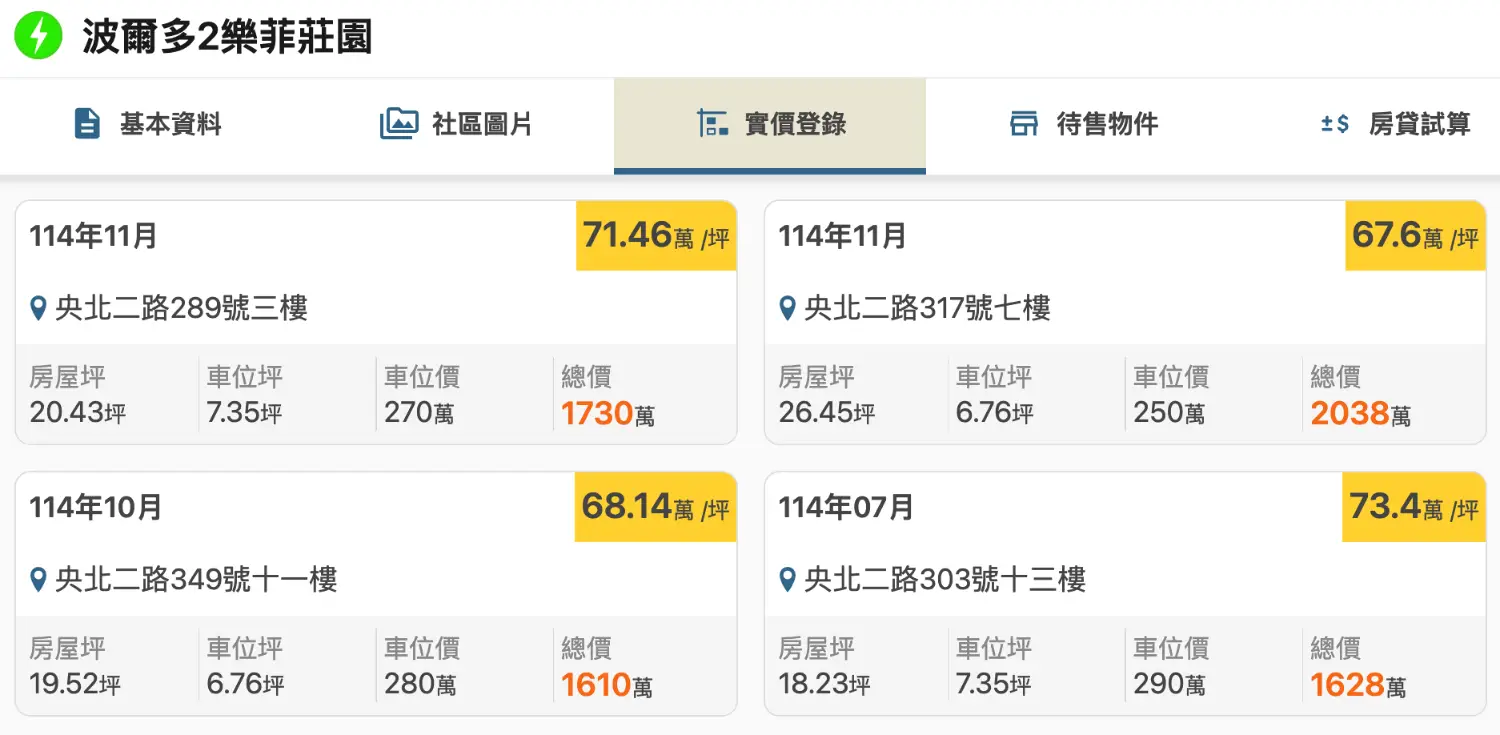This screenshot has width=1500, height=735.
Task: Click the 71.46萬/坪 yellow price badge
Action: tap(656, 236)
